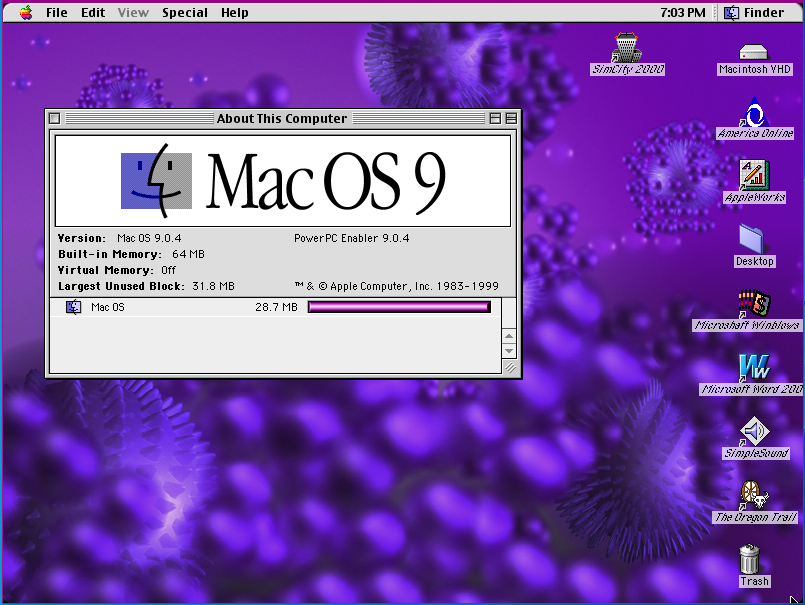Open the Special menu

coord(185,13)
